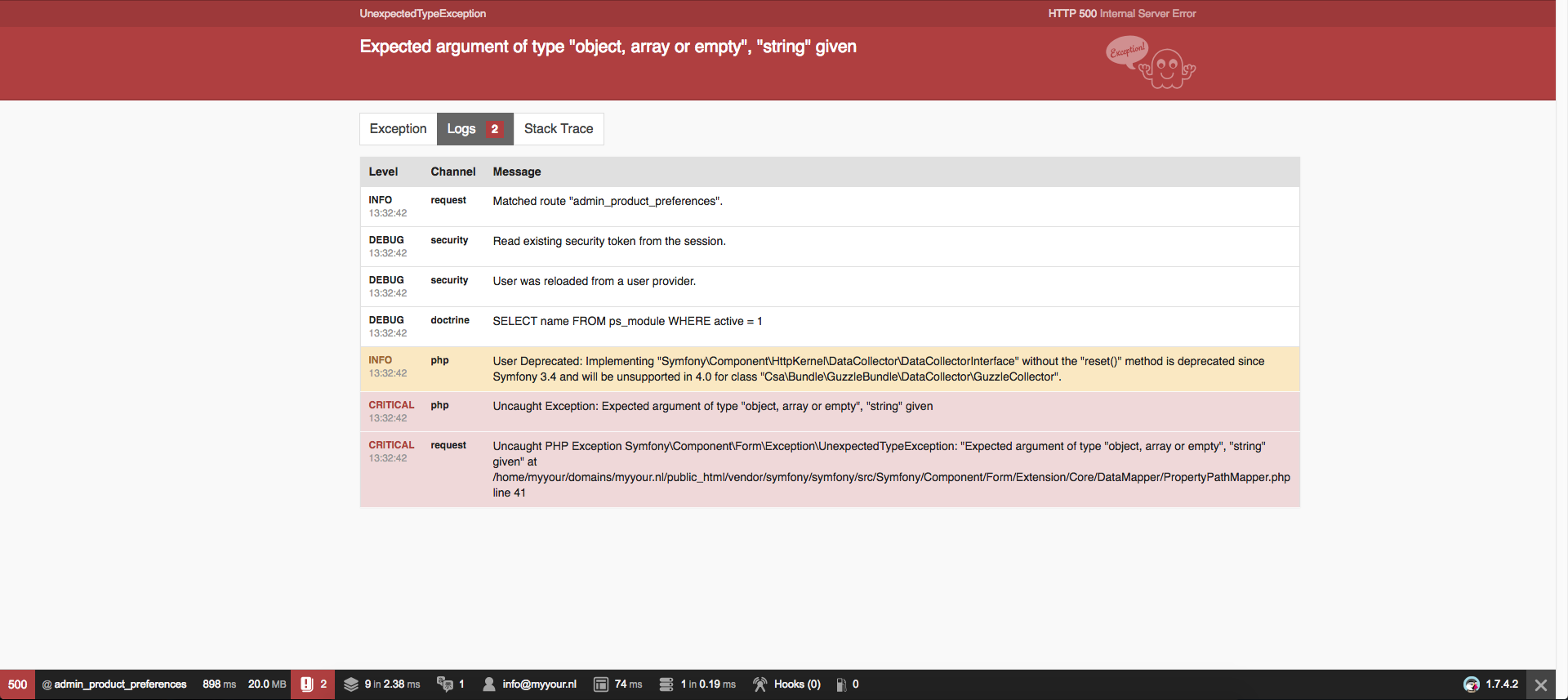This screenshot has height=700, width=1568.
Task: Close the Symfony debug toolbar
Action: point(1541,684)
